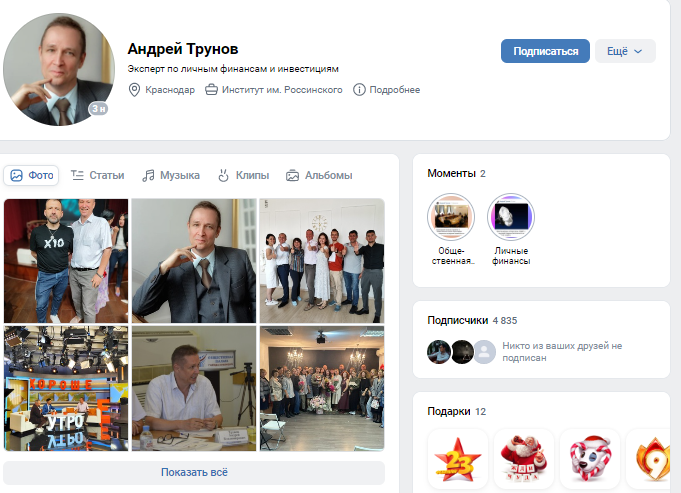The image size is (681, 493).
Task: Select the polar bear candy cane gift
Action: [x=590, y=459]
